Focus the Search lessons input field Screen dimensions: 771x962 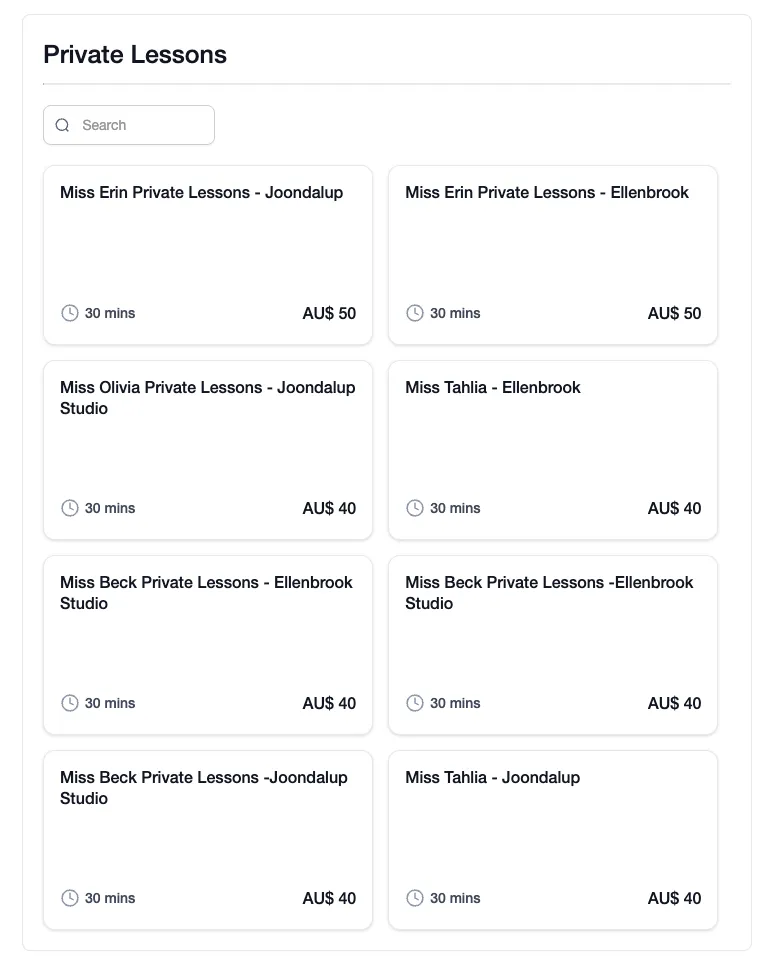140,125
